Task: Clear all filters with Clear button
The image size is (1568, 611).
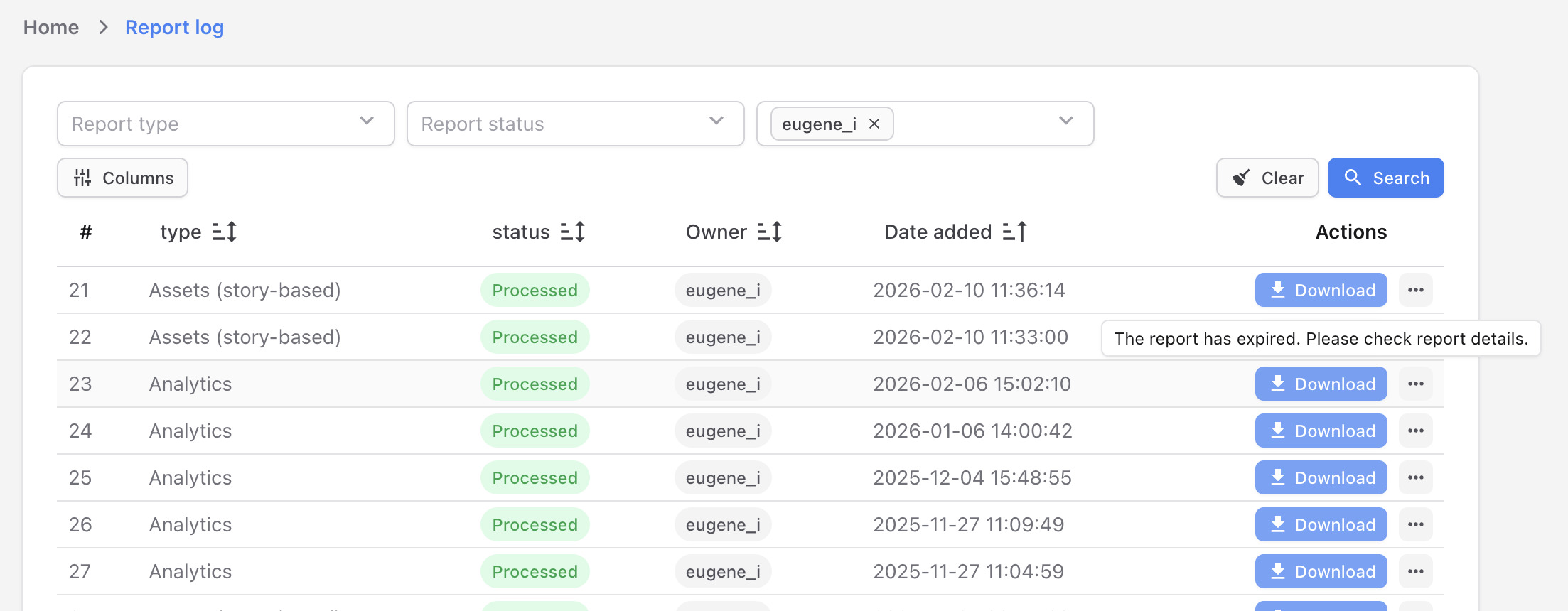Action: (1267, 178)
